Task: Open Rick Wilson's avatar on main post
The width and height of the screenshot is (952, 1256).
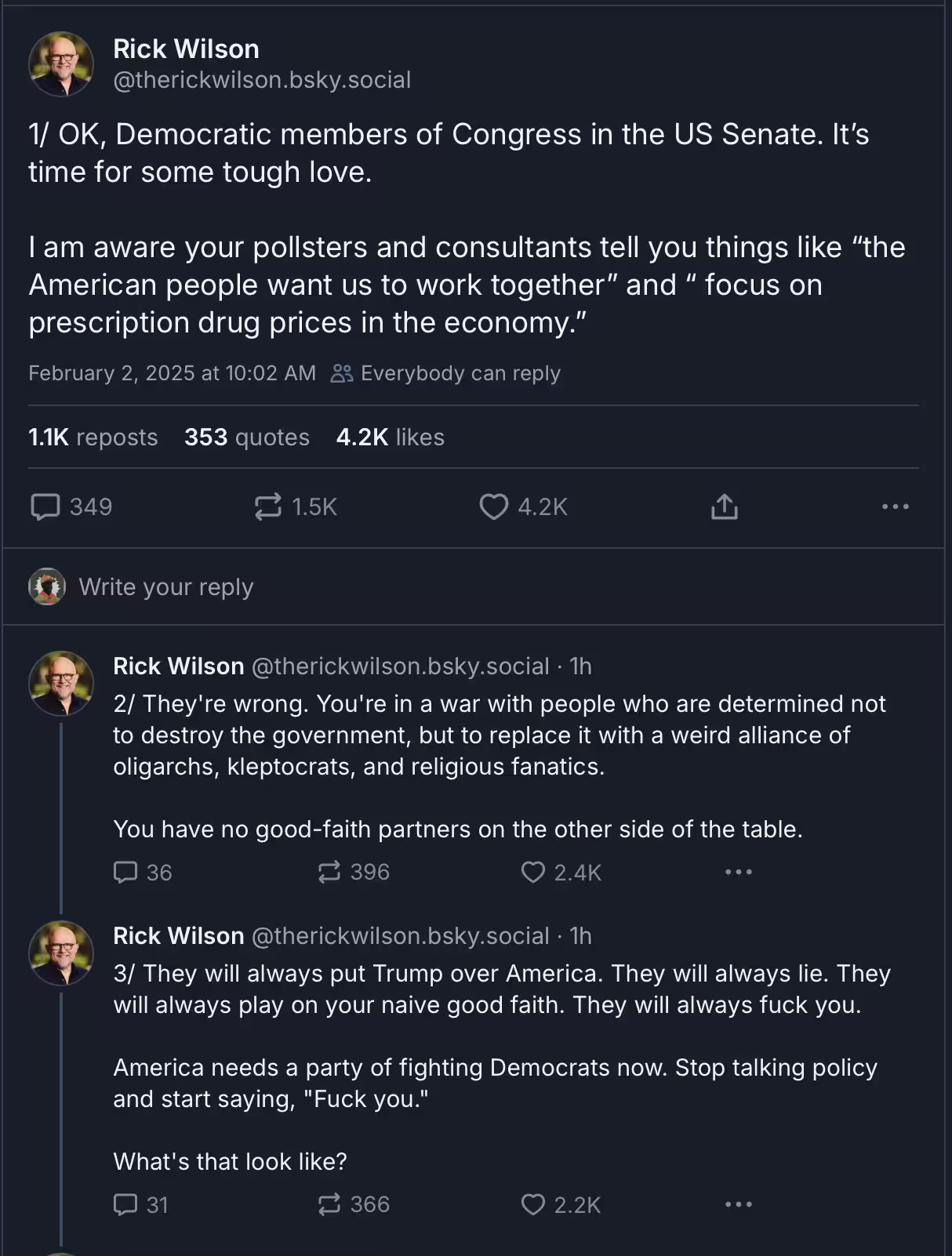Action: point(61,64)
